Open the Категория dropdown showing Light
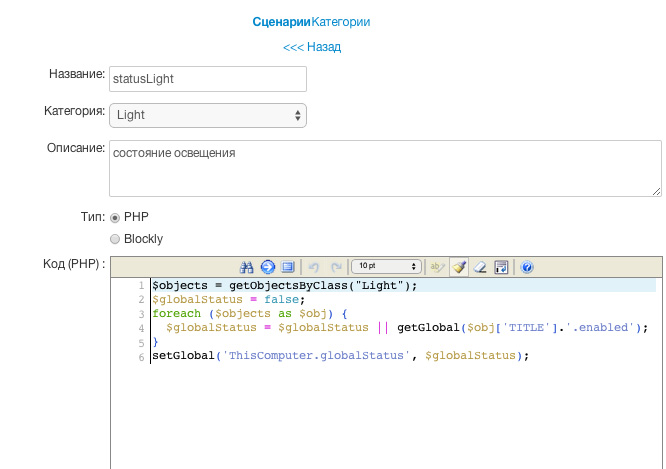666x469 pixels. [208, 115]
